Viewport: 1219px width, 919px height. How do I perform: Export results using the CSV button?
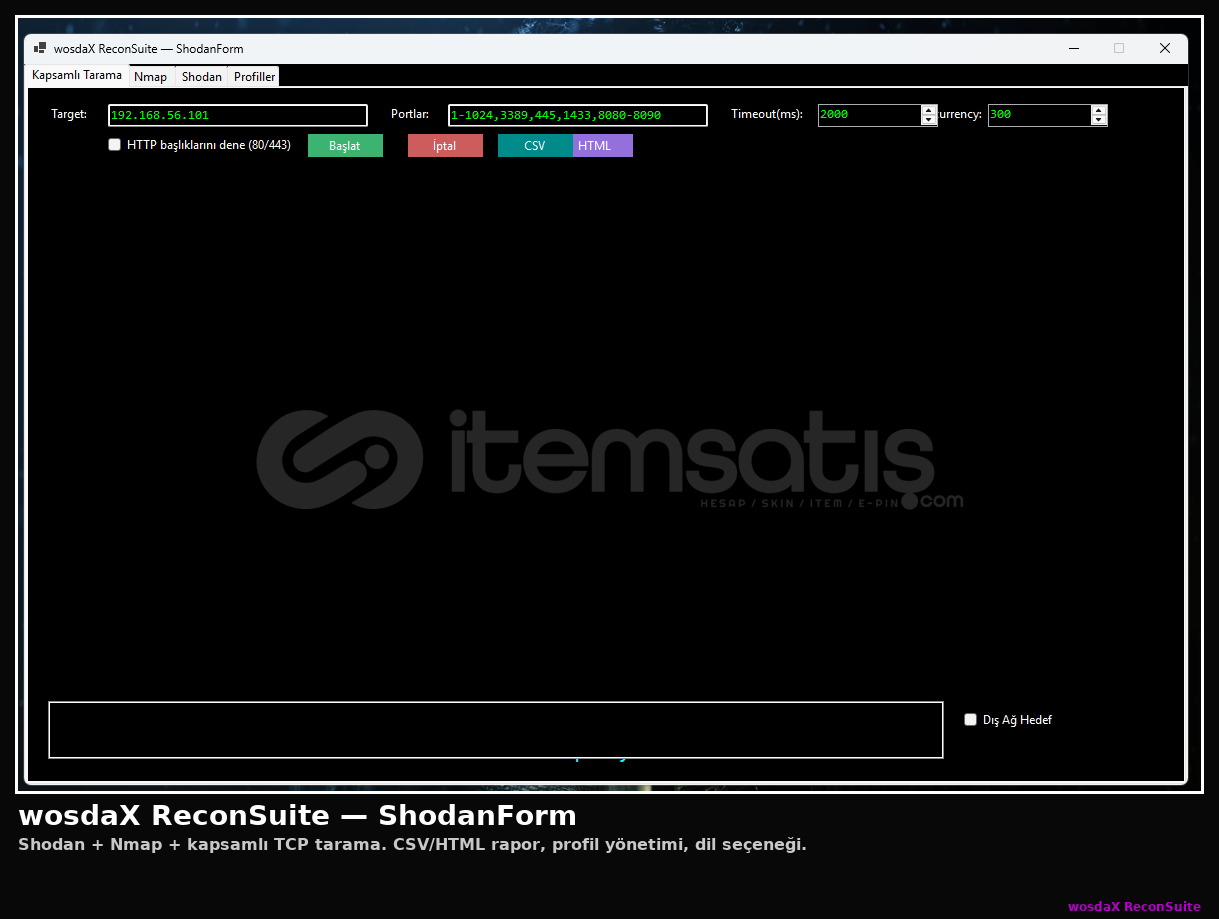pos(535,146)
